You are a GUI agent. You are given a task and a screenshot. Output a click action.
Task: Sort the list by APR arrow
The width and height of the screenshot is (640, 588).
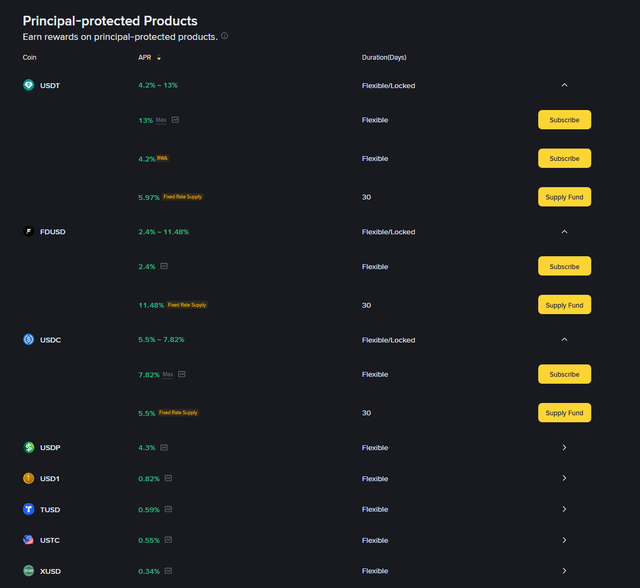158,58
